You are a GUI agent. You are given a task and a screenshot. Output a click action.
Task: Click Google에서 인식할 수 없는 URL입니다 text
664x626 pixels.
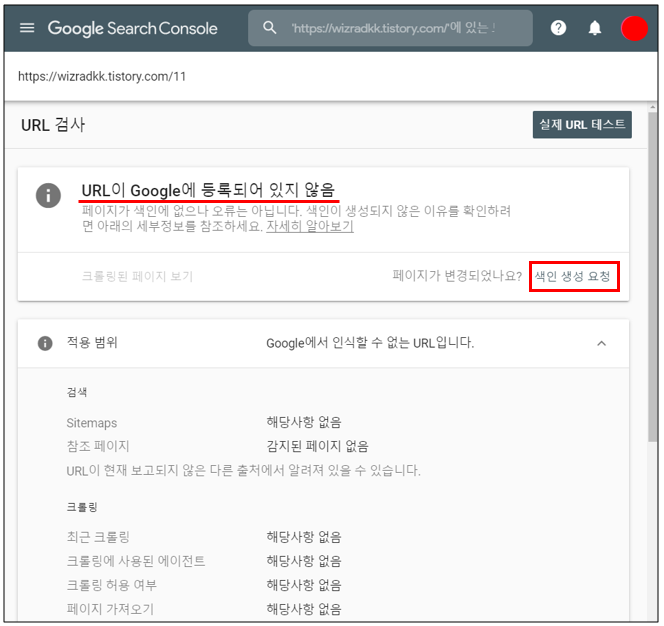click(x=370, y=343)
